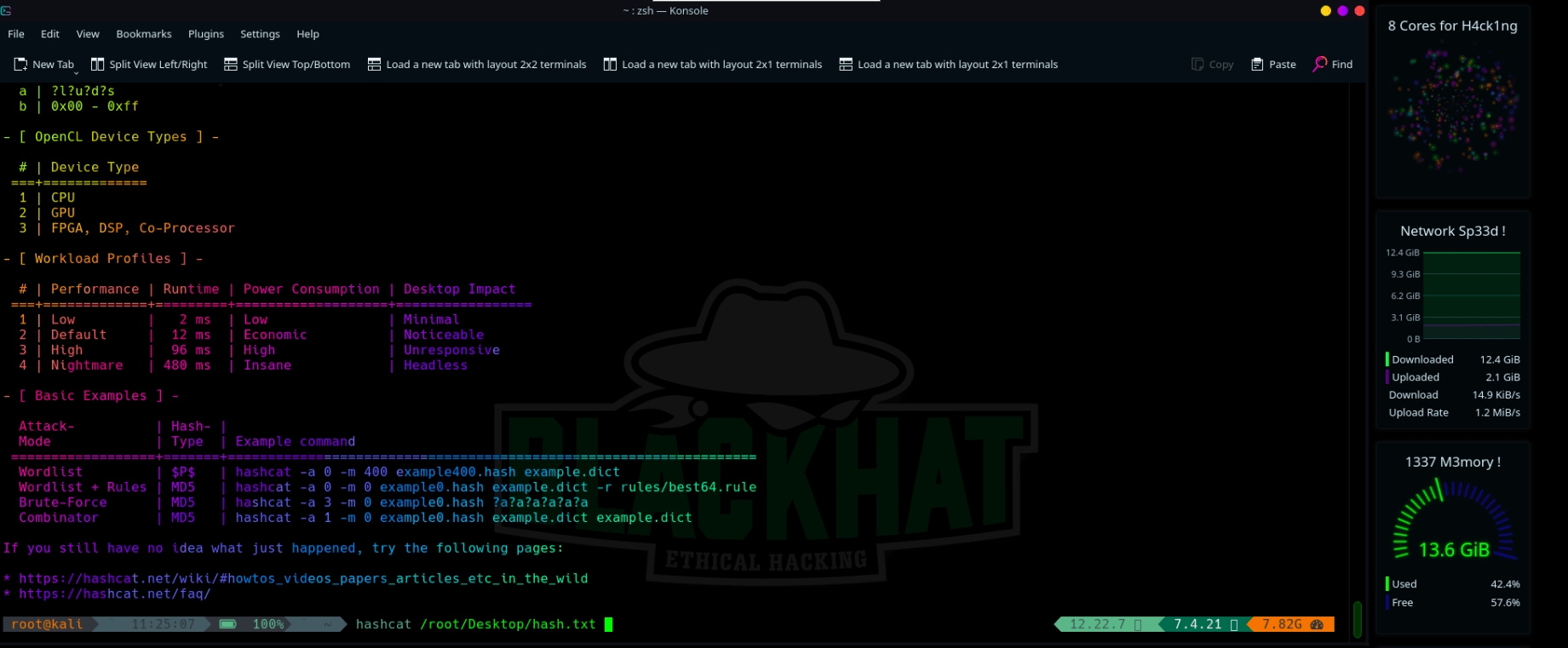1568x648 pixels.
Task: Click the Uploaded 2.1 GiB entry
Action: click(1453, 377)
